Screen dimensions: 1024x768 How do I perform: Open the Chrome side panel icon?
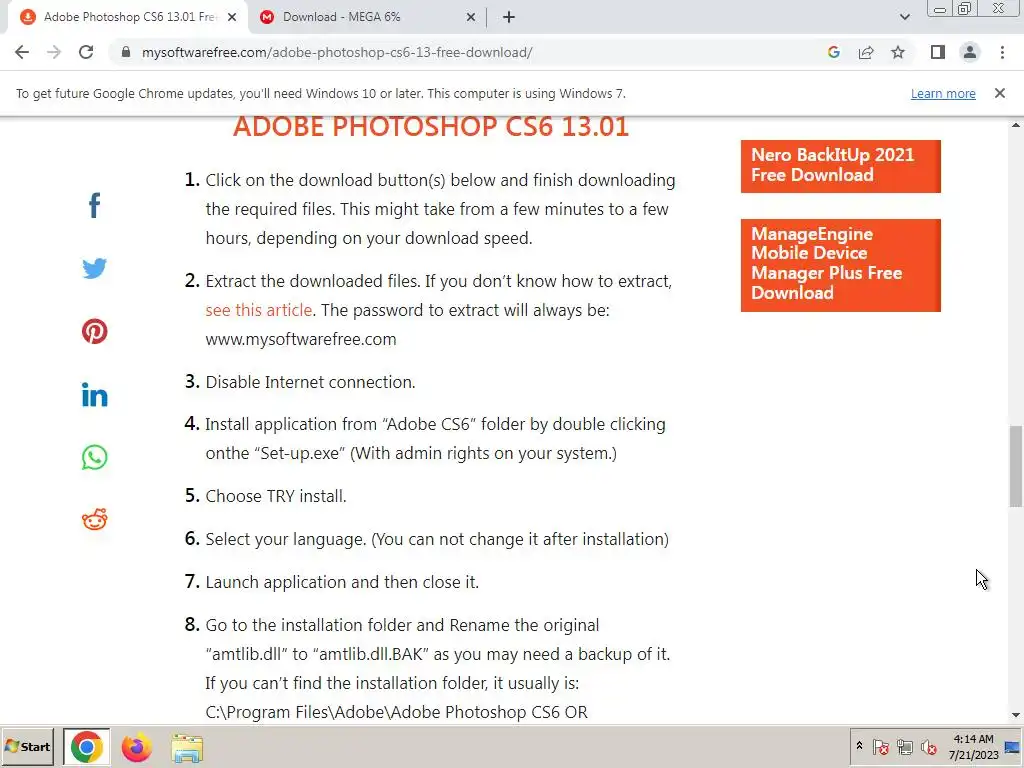point(938,52)
